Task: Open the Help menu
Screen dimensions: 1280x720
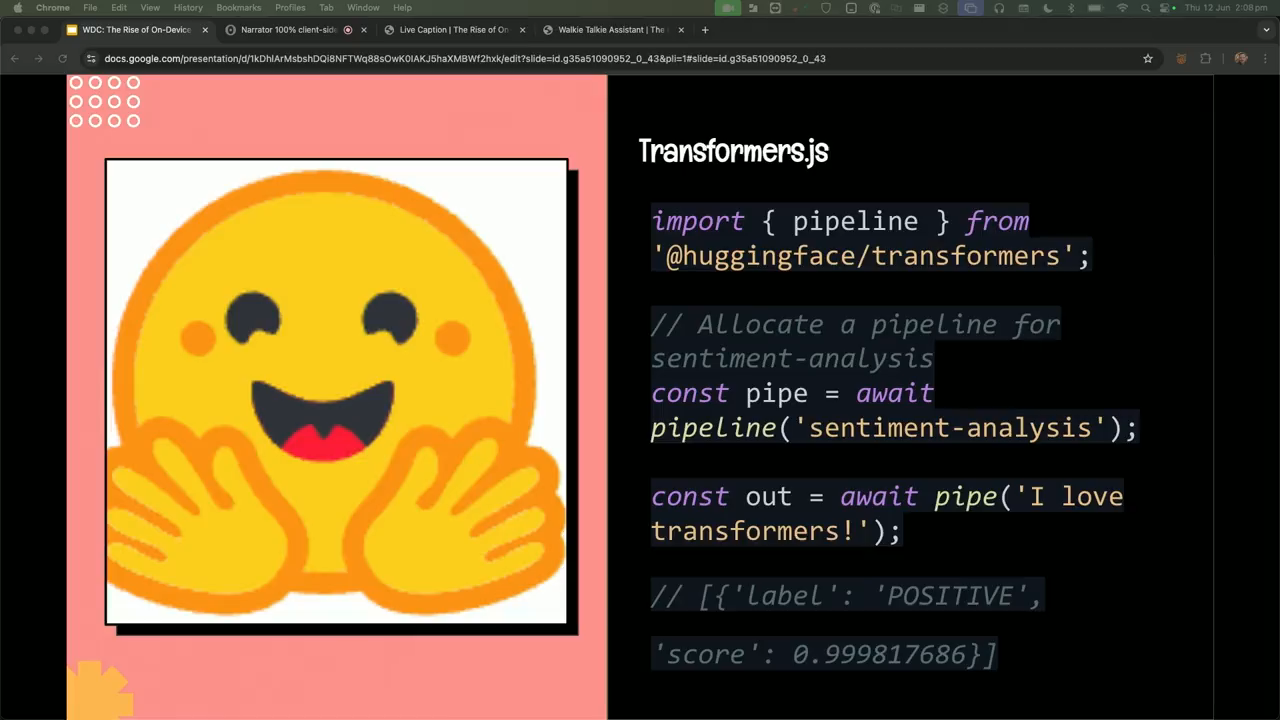Action: [402, 8]
